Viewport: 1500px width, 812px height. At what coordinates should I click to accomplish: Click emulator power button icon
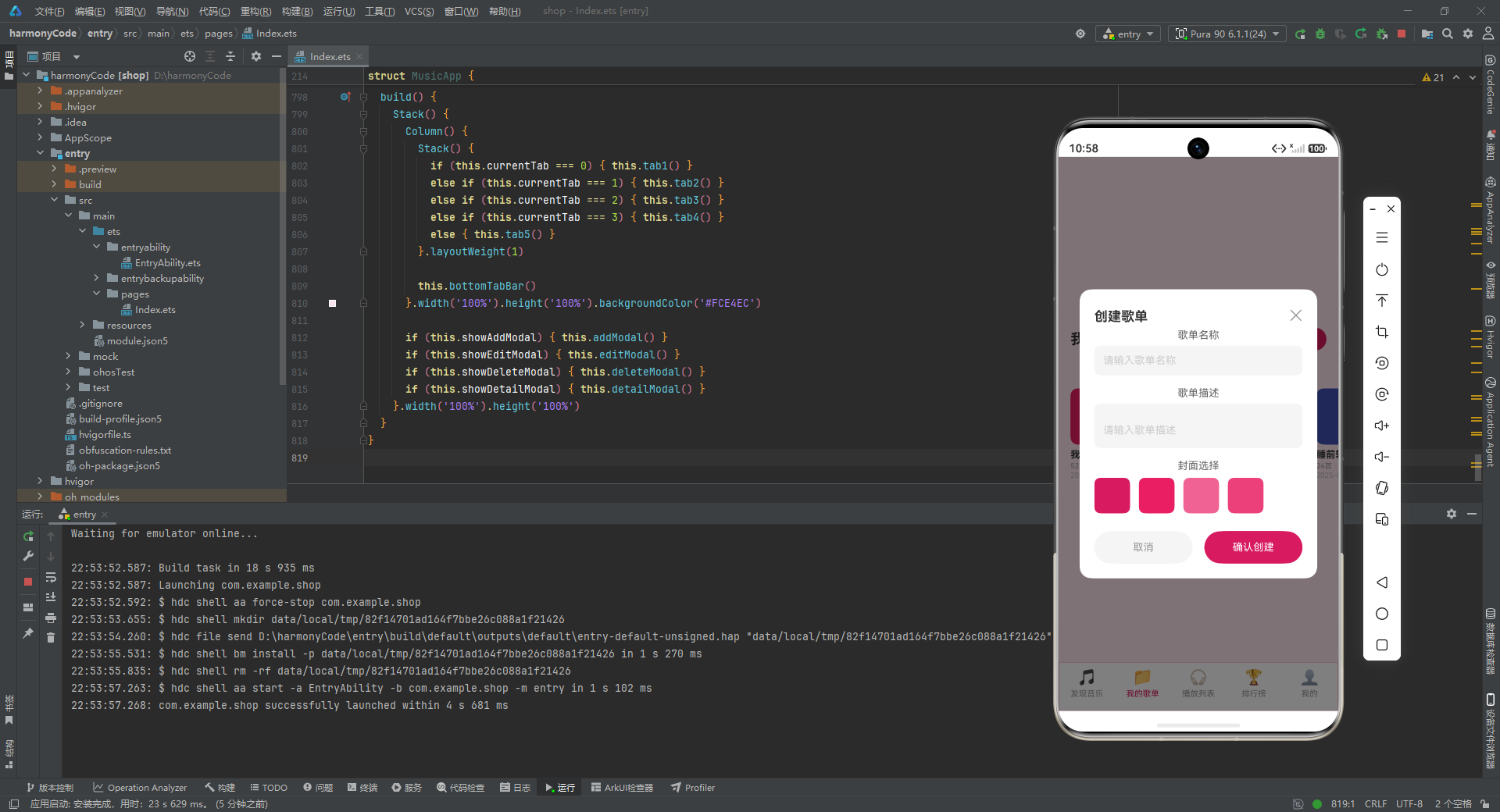point(1382,269)
